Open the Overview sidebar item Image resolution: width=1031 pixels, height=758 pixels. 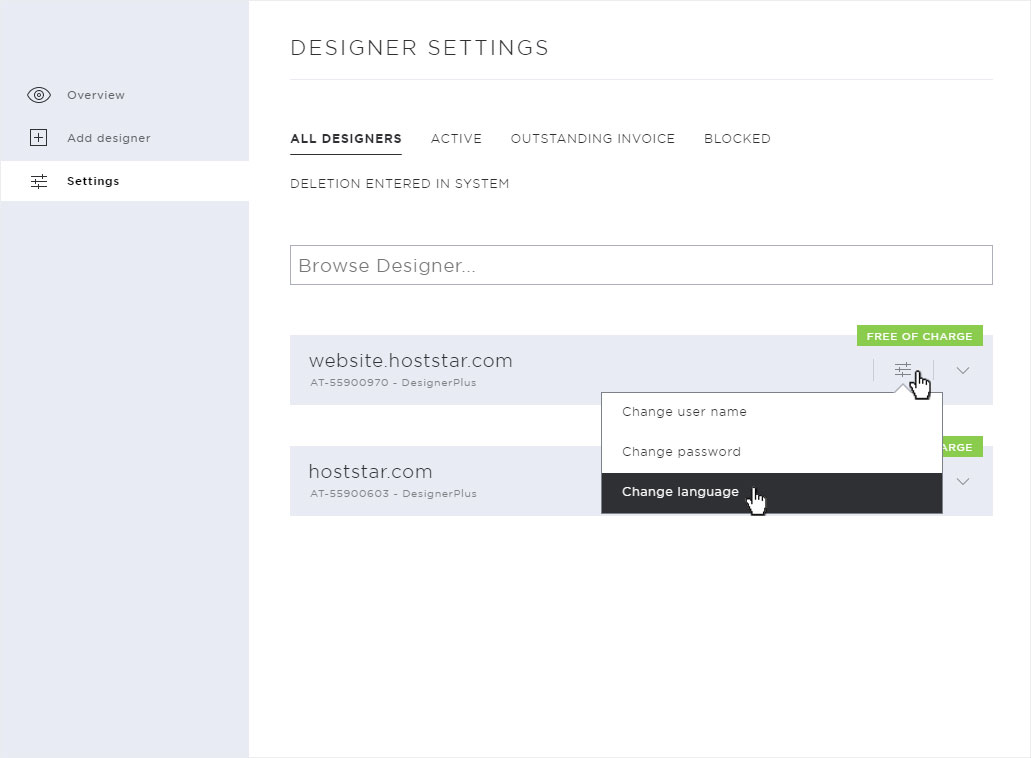point(125,95)
